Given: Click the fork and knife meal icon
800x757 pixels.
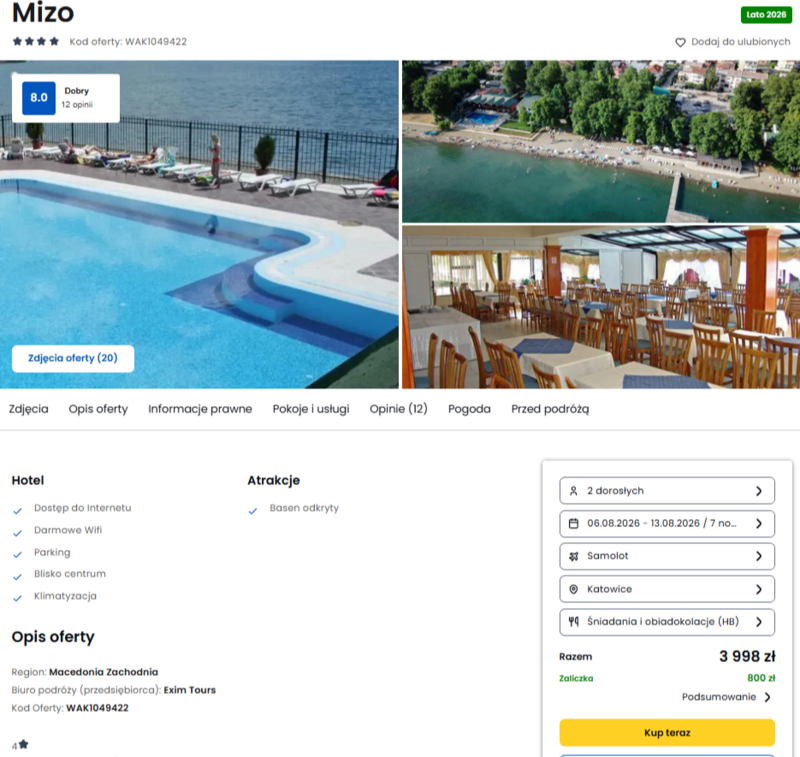Looking at the screenshot, I should (x=573, y=621).
